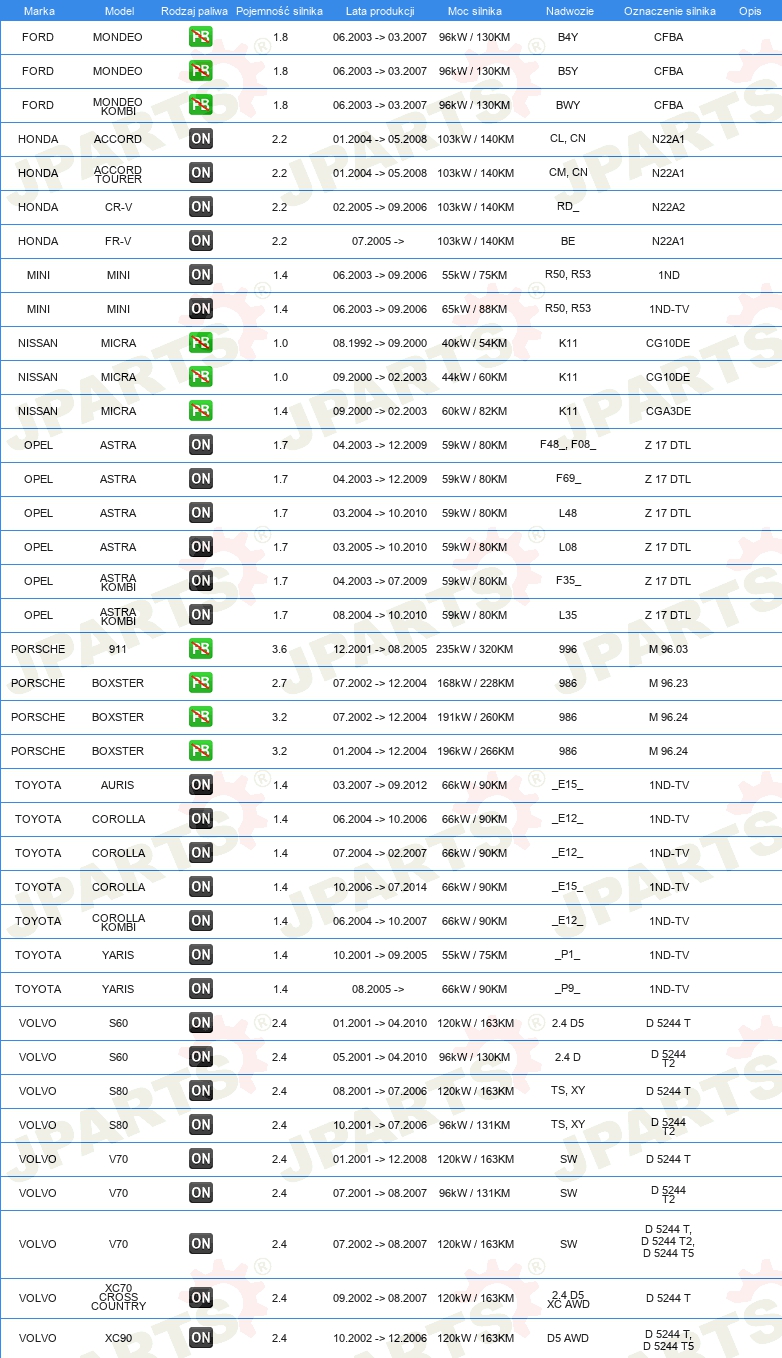Click the ON icon in the Mini 65kW row
Image resolution: width=782 pixels, height=1358 pixels.
201,309
